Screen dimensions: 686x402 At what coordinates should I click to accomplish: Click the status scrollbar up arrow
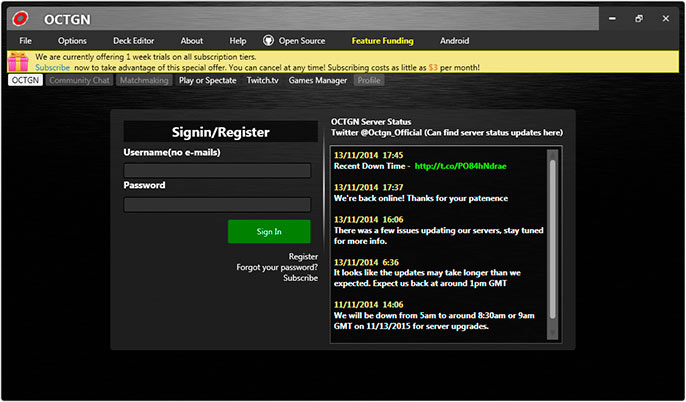tap(553, 154)
